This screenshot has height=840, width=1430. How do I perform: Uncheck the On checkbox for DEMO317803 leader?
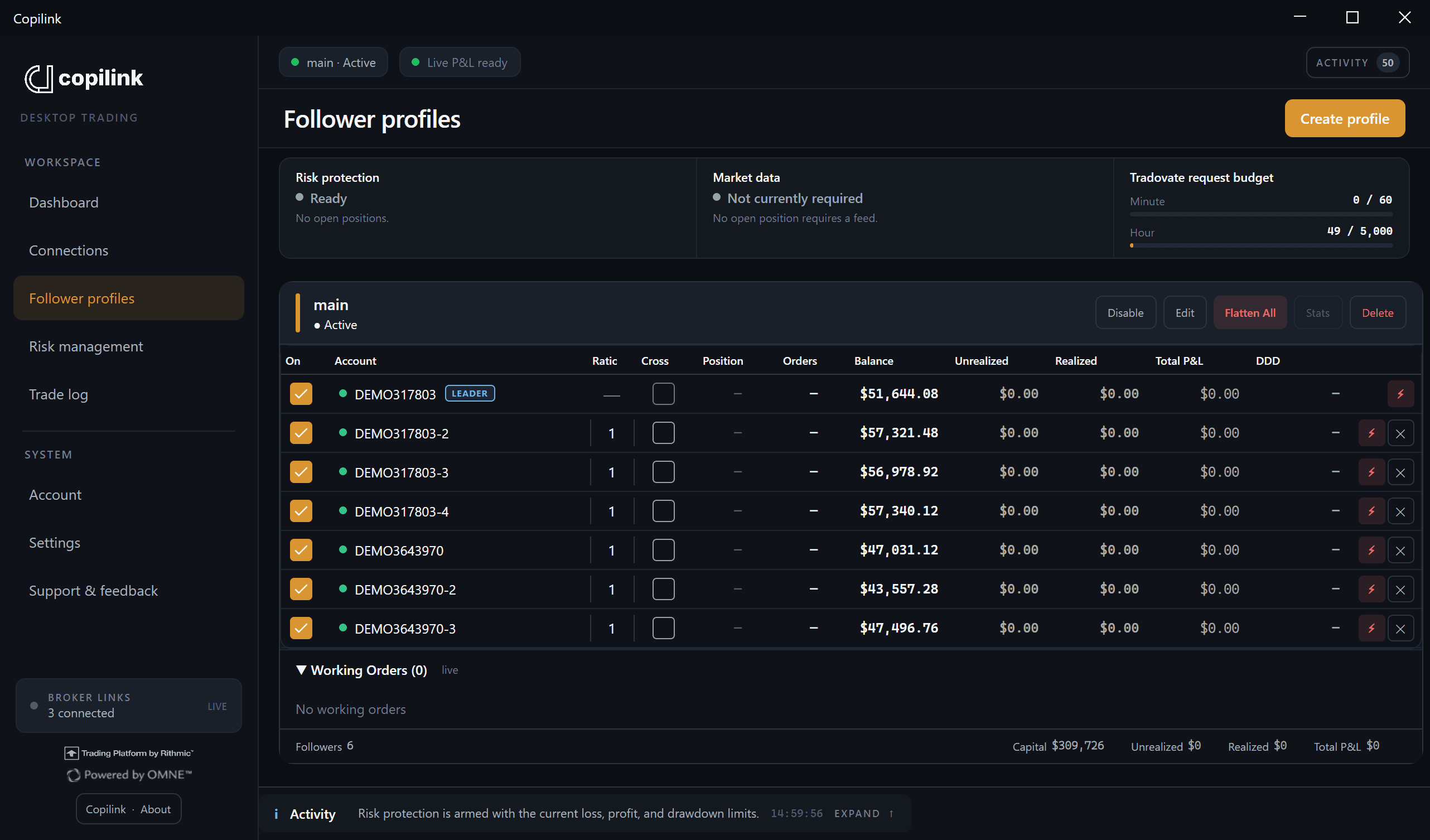coord(301,394)
